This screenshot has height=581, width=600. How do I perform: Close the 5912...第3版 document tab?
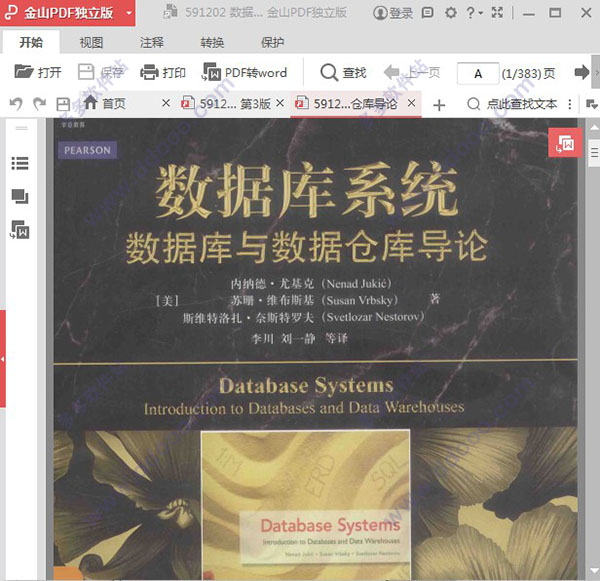(x=280, y=103)
